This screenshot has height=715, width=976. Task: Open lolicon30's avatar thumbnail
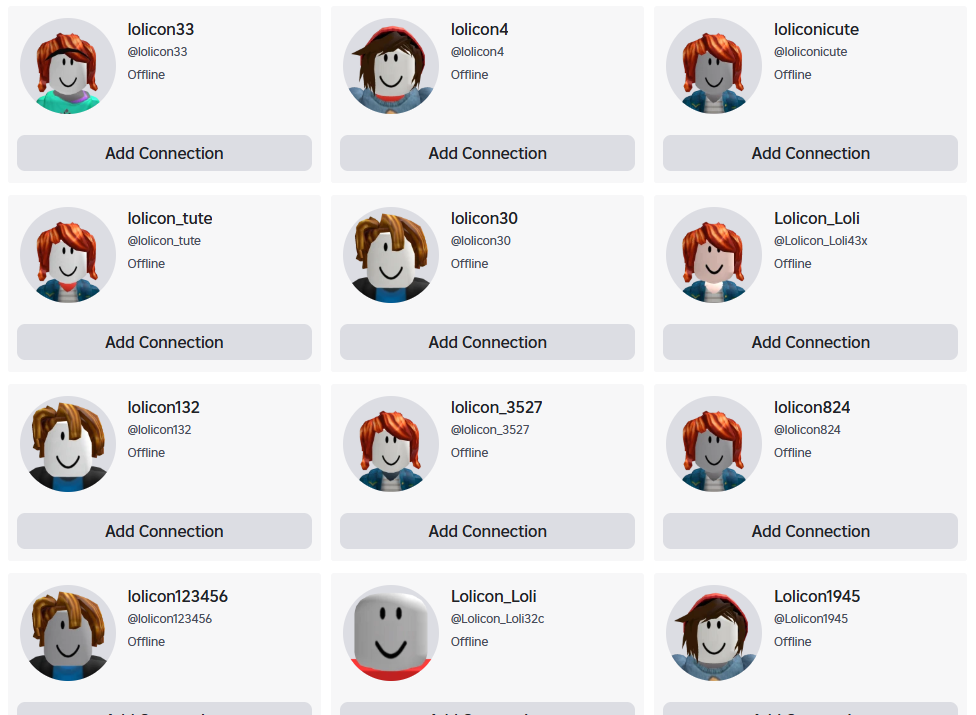[x=391, y=255]
